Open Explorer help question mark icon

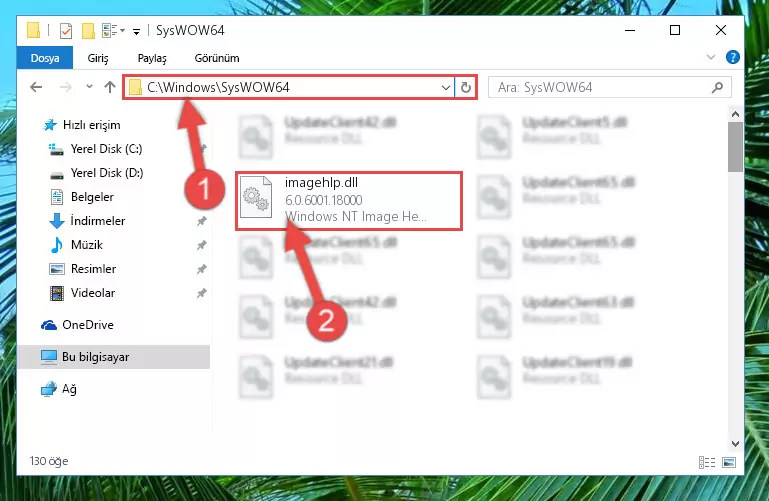pyautogui.click(x=732, y=57)
